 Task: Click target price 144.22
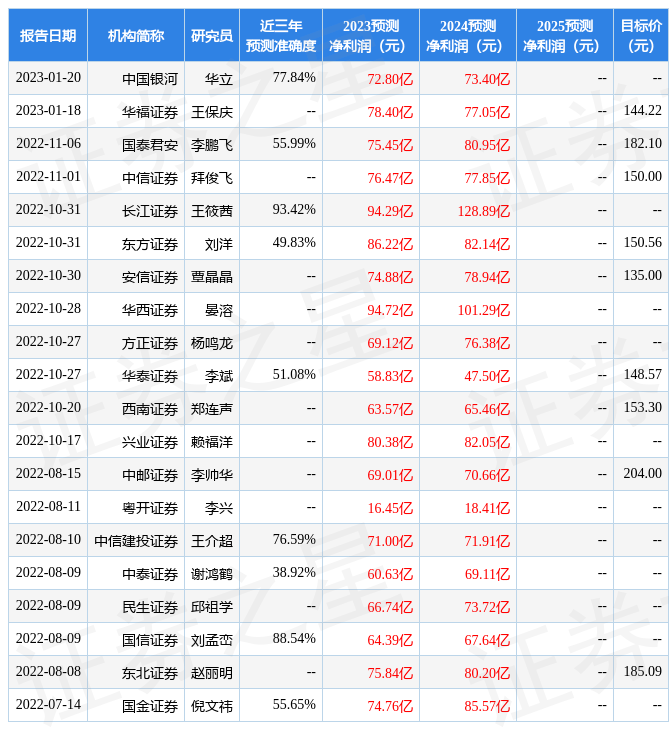642,110
